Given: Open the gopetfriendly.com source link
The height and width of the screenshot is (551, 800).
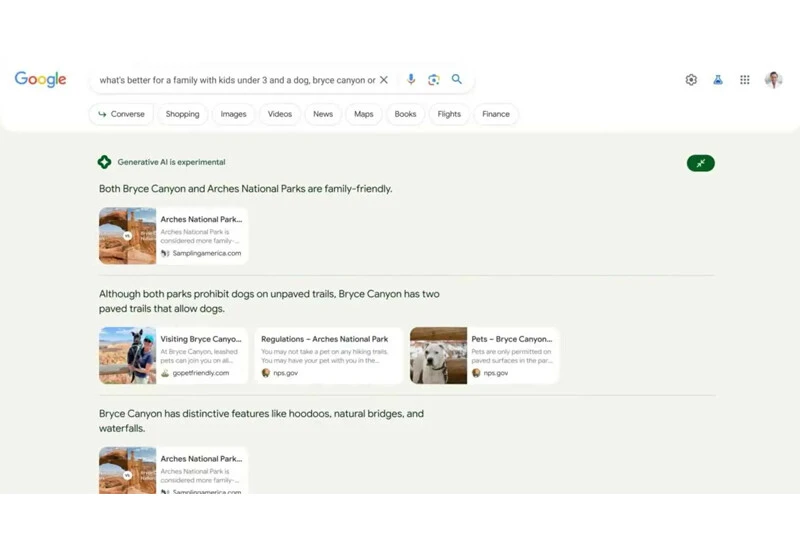Looking at the screenshot, I should pos(201,373).
